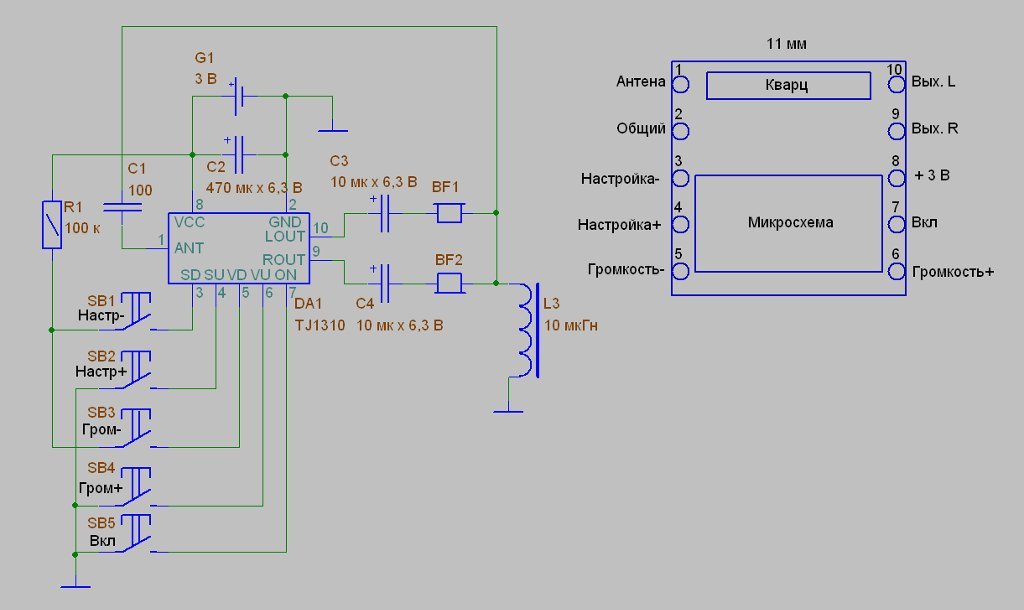Screen dimensions: 1024x610
Task: Click the G1 battery symbol
Action: pos(239,97)
